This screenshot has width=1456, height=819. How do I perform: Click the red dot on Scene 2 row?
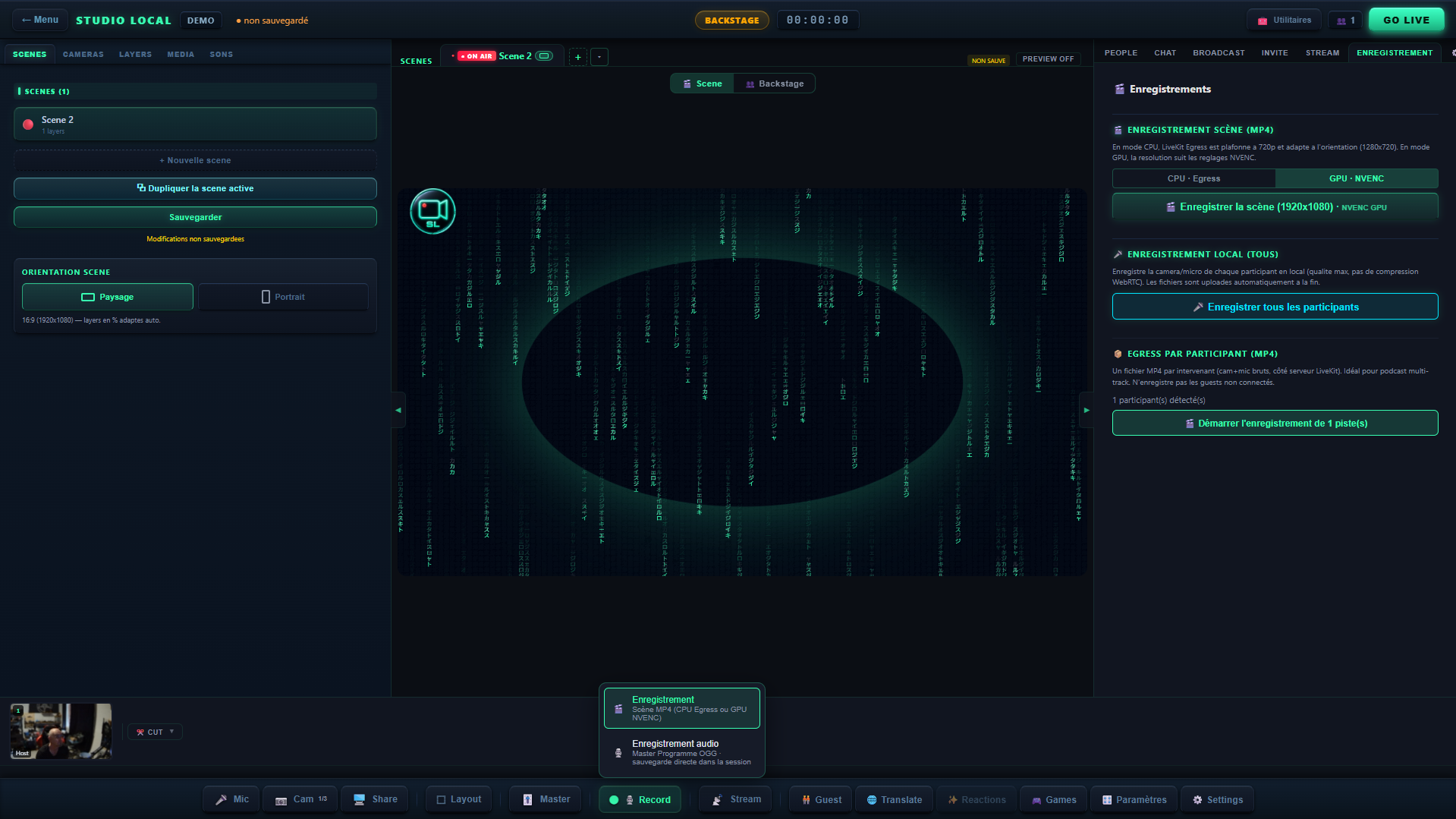click(28, 124)
